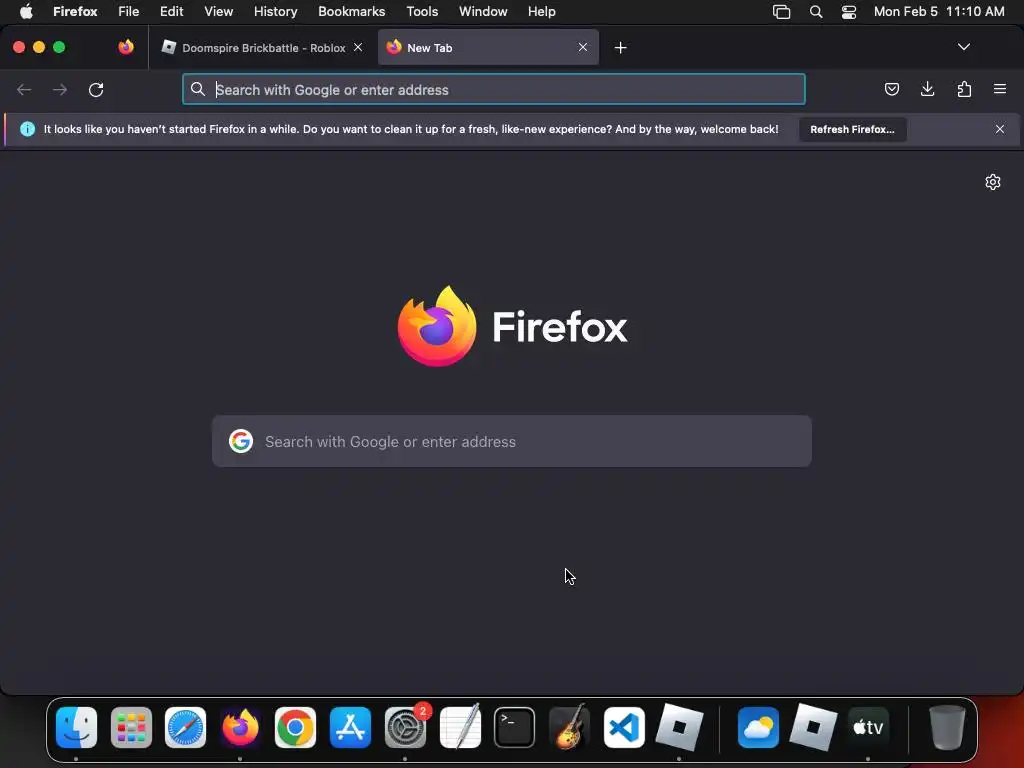The height and width of the screenshot is (768, 1024).
Task: Close the Doomspire Brickbattle tab
Action: coord(358,47)
